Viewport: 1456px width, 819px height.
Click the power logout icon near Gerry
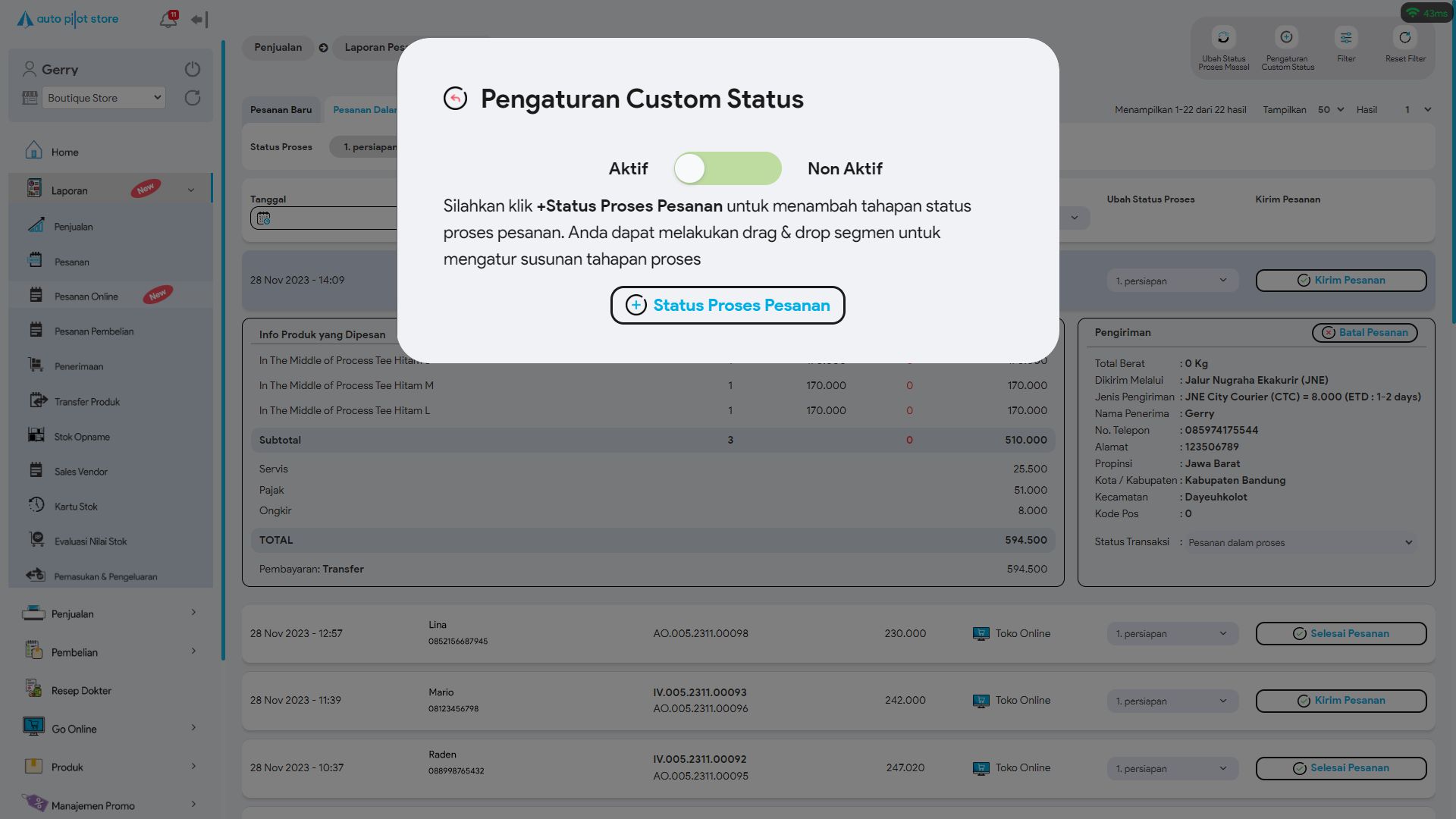point(193,69)
